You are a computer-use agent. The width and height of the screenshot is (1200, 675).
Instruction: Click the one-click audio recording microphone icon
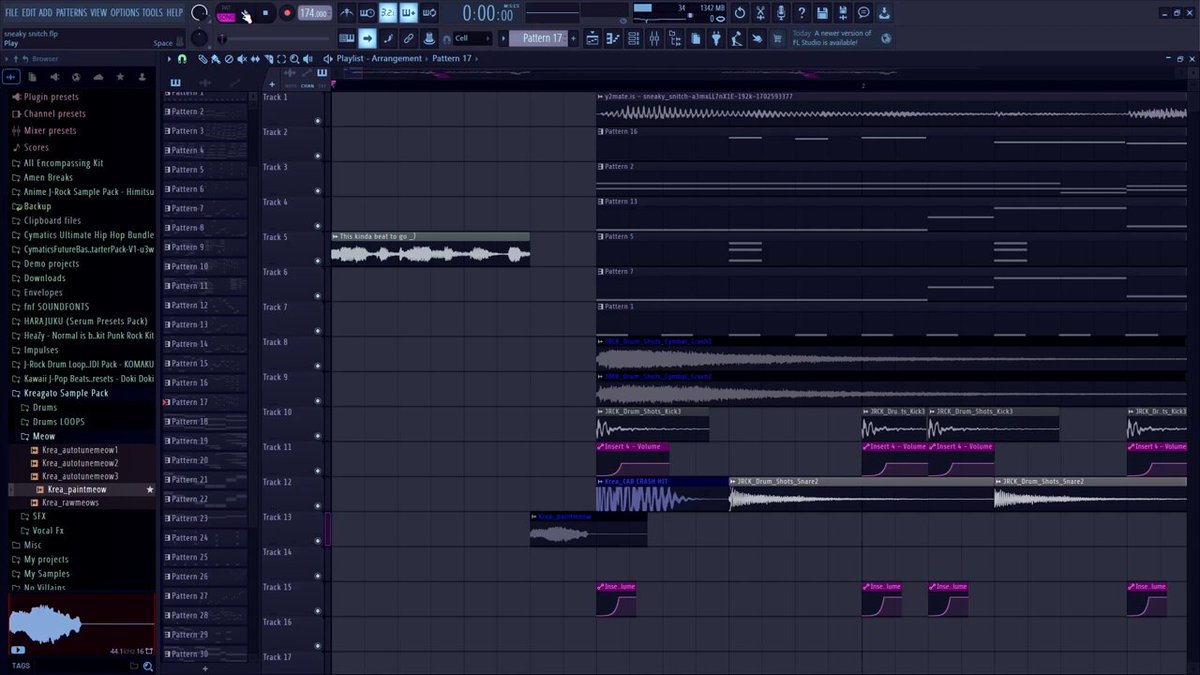tap(780, 13)
